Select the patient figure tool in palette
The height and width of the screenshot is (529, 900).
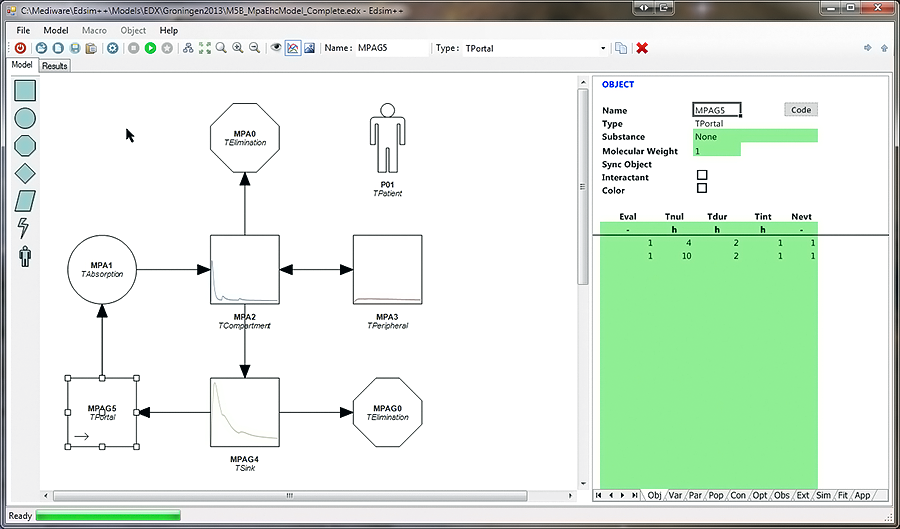coord(25,256)
